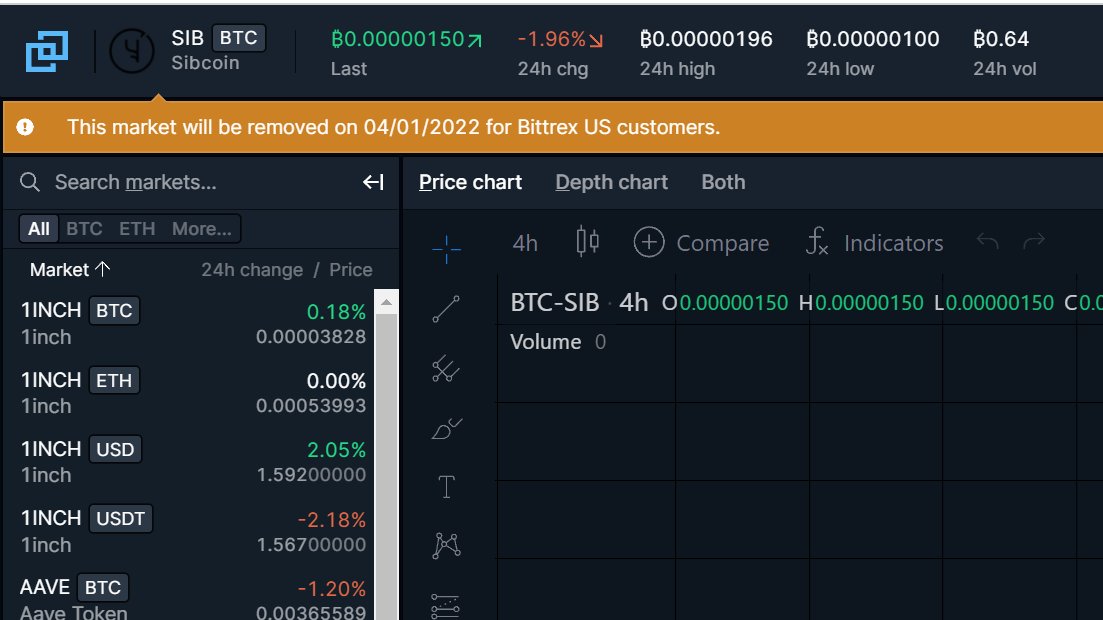This screenshot has height=620, width=1103.
Task: Click the Bittrex logo icon
Action: (47, 51)
